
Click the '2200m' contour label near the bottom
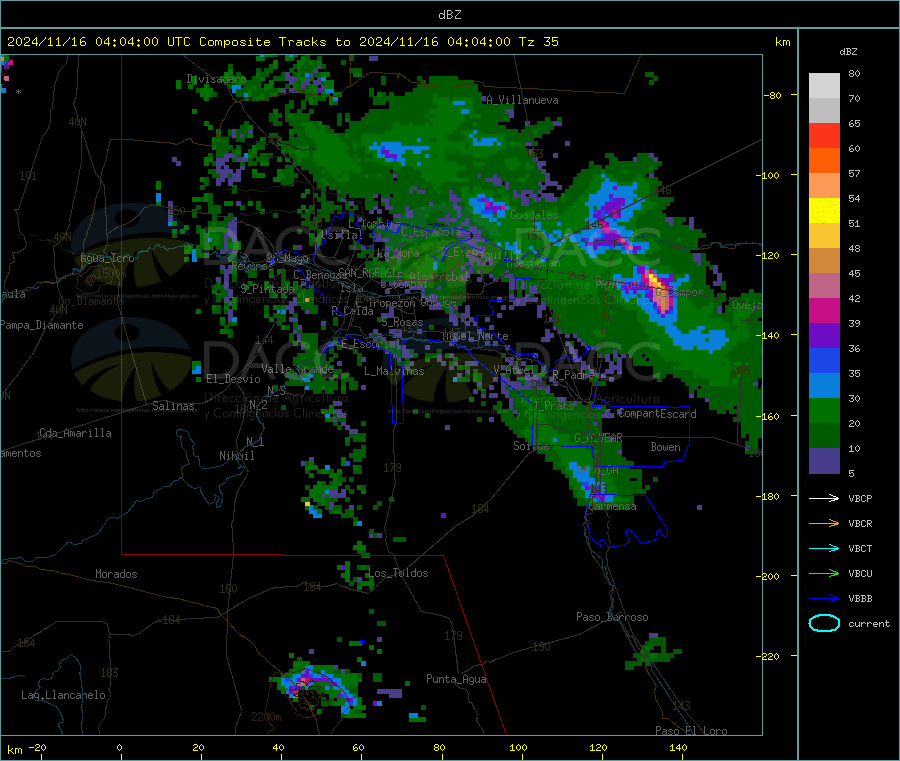tap(266, 717)
